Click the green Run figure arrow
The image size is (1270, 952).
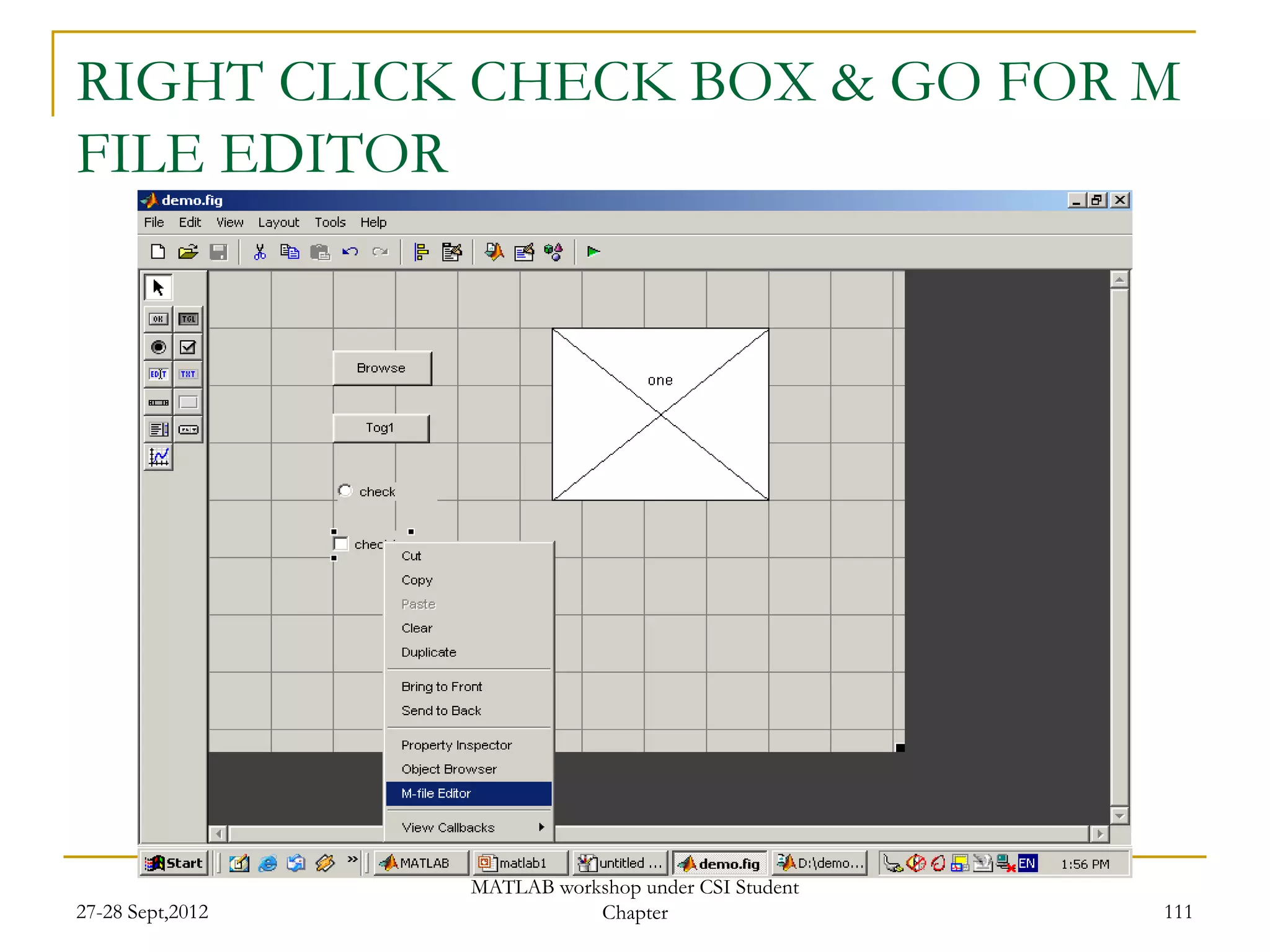point(593,252)
